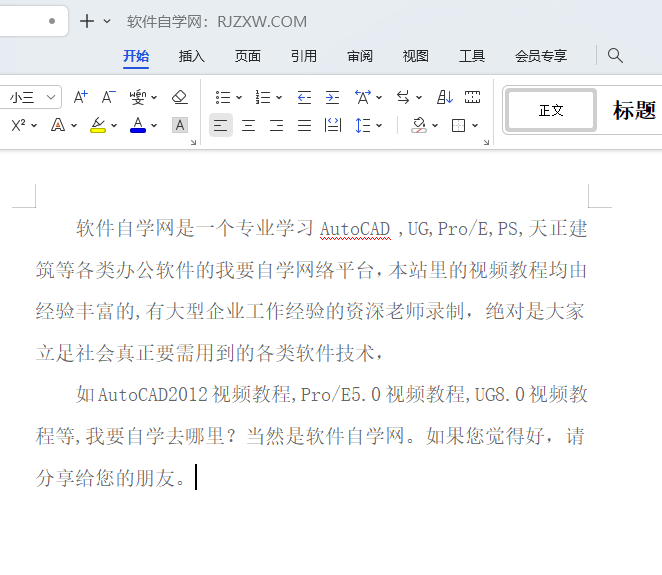The width and height of the screenshot is (662, 575).
Task: Toggle show paragraph marks icon
Action: coord(472,98)
